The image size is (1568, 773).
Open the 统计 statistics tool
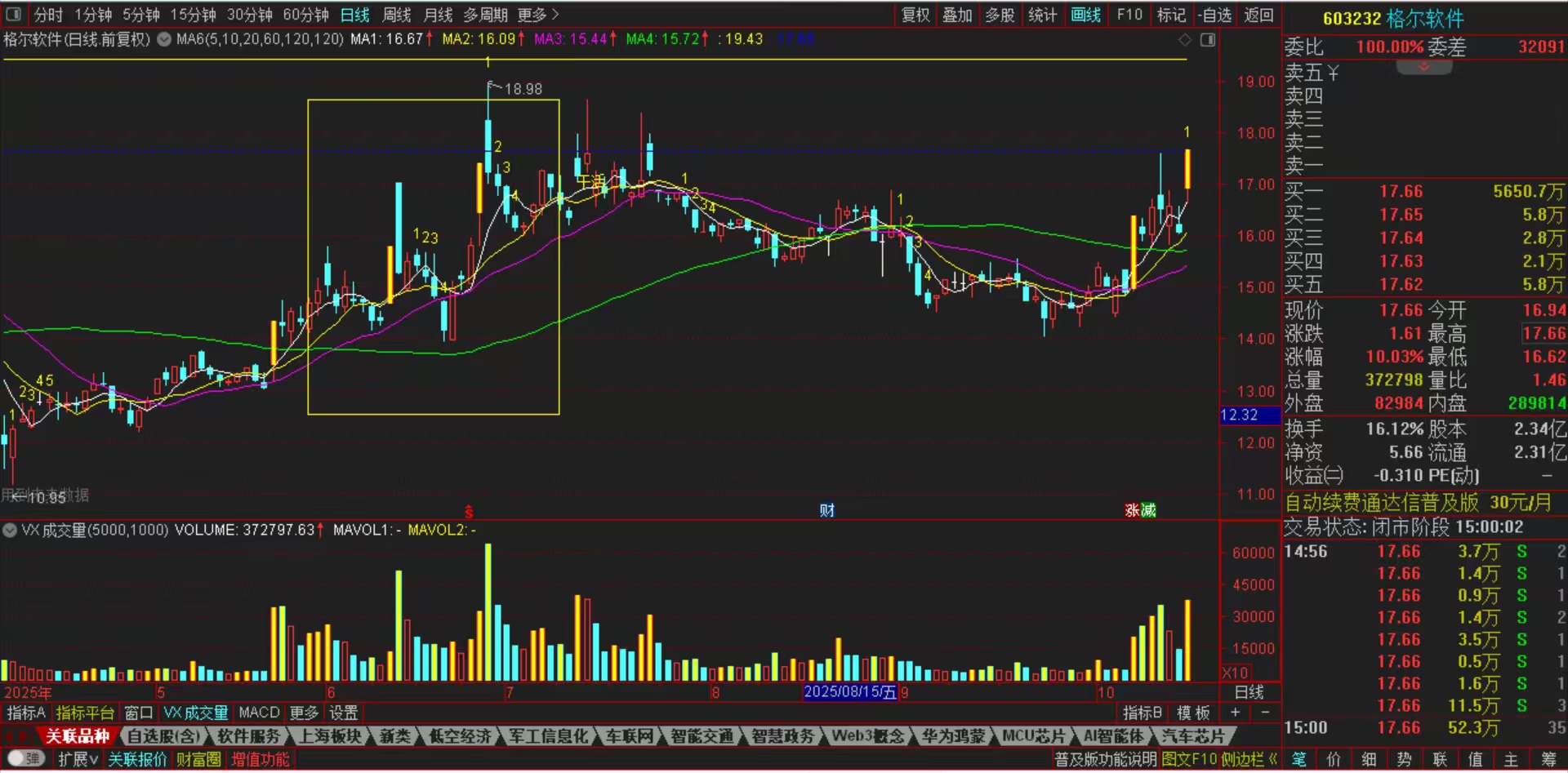tap(1042, 15)
